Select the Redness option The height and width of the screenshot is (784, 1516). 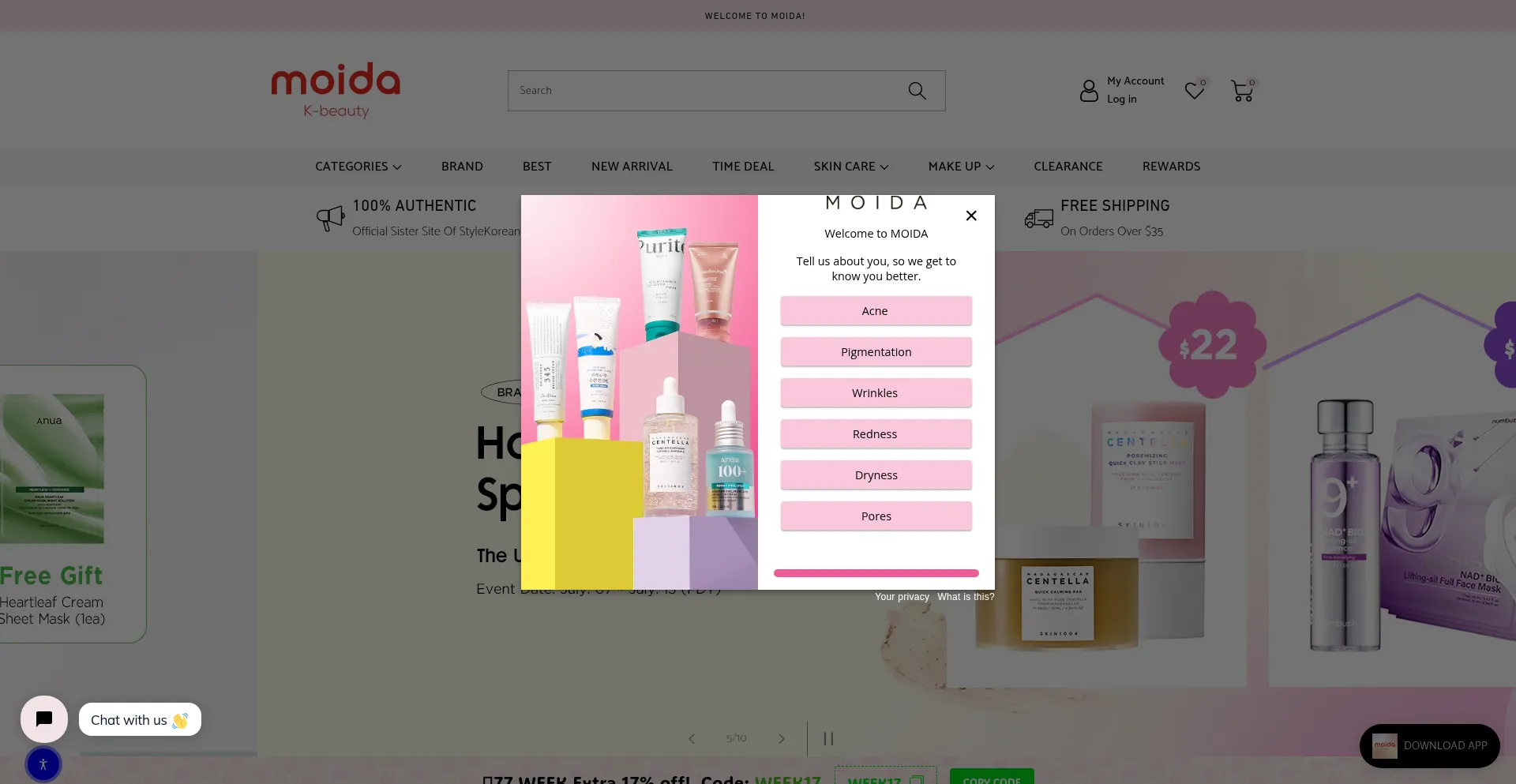pos(876,434)
